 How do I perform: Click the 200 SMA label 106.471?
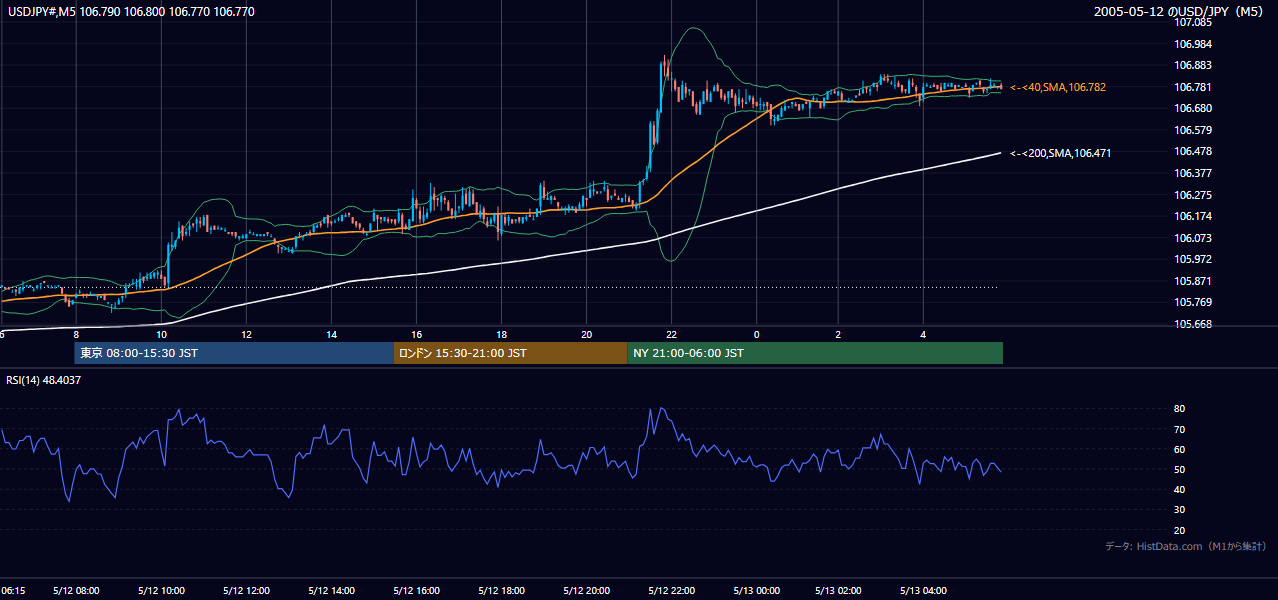[1060, 153]
